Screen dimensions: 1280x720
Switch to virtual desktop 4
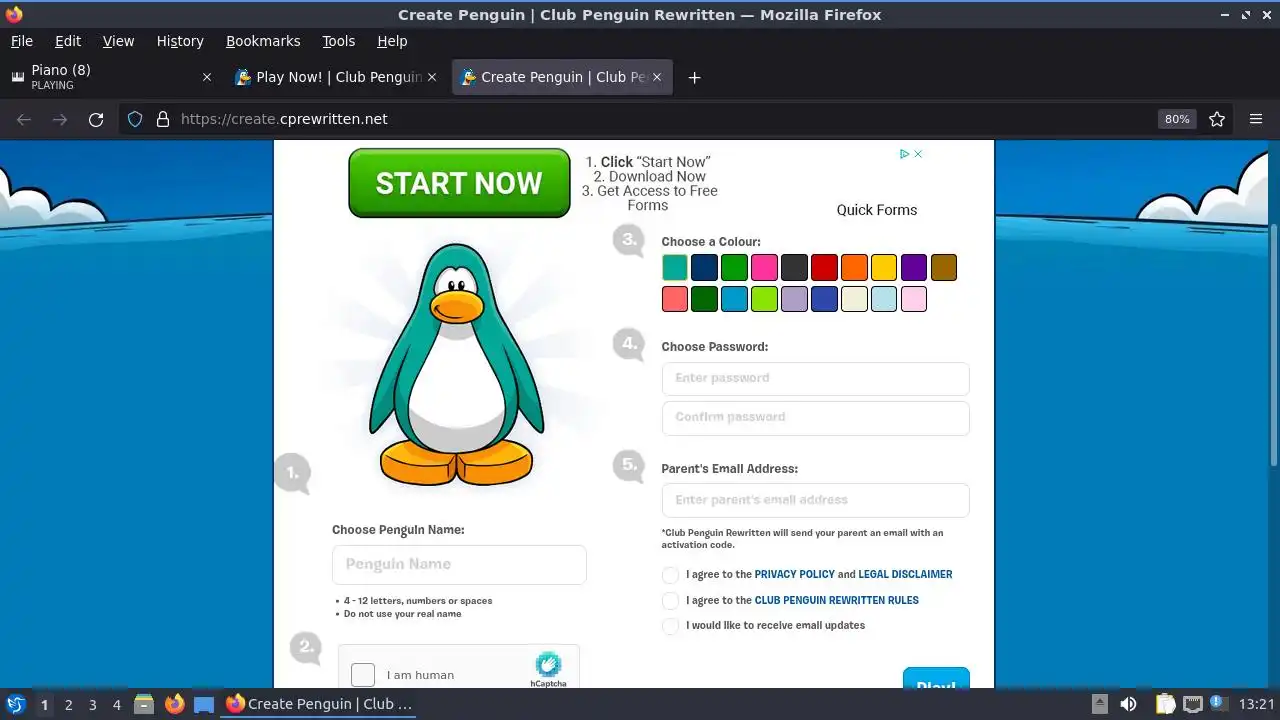click(116, 704)
